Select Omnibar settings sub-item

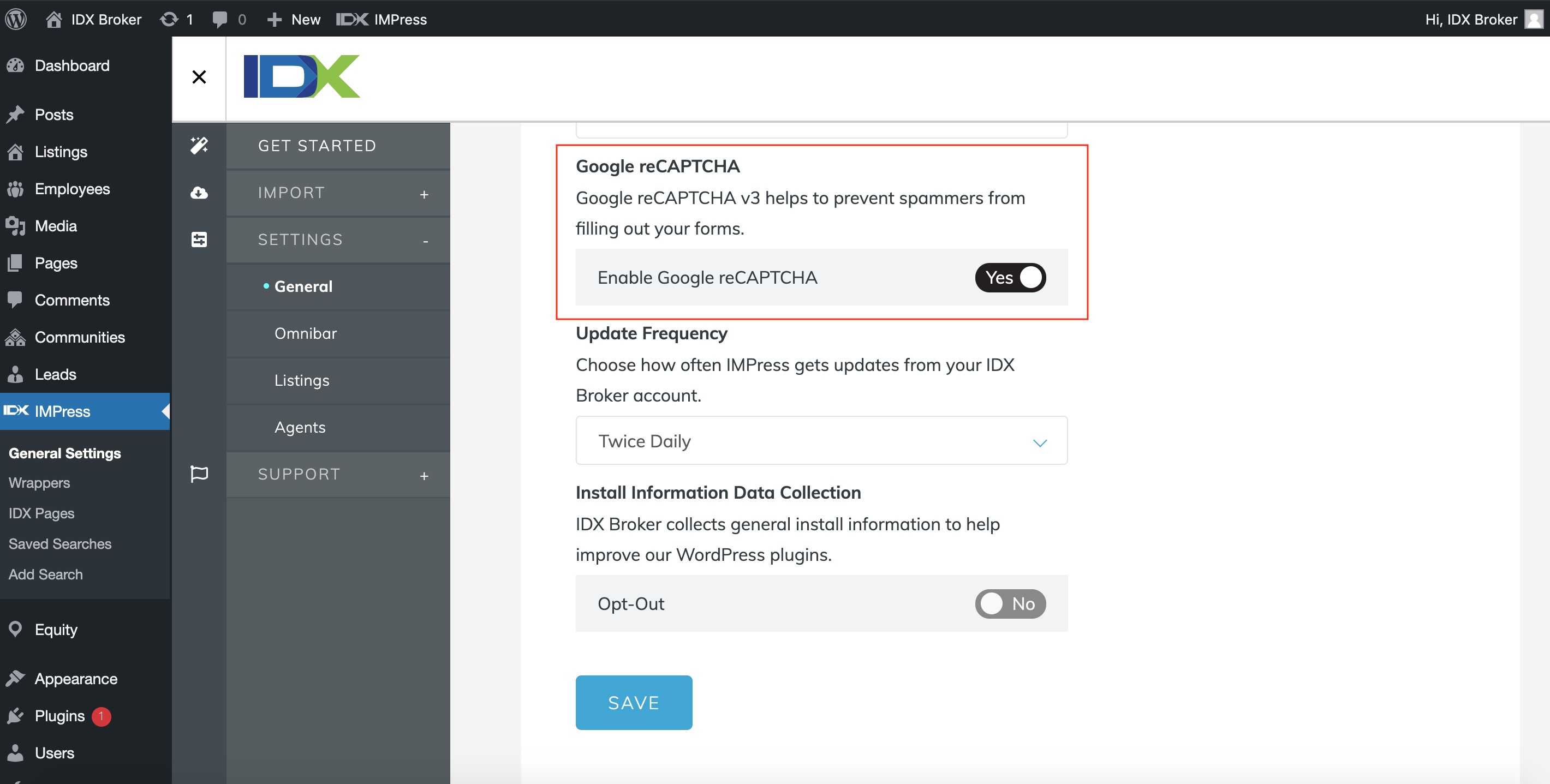tap(338, 333)
